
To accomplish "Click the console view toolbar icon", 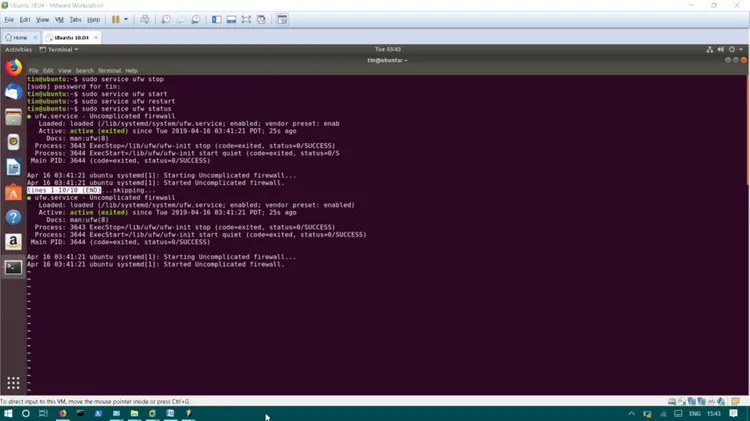I will pyautogui.click(x=282, y=20).
